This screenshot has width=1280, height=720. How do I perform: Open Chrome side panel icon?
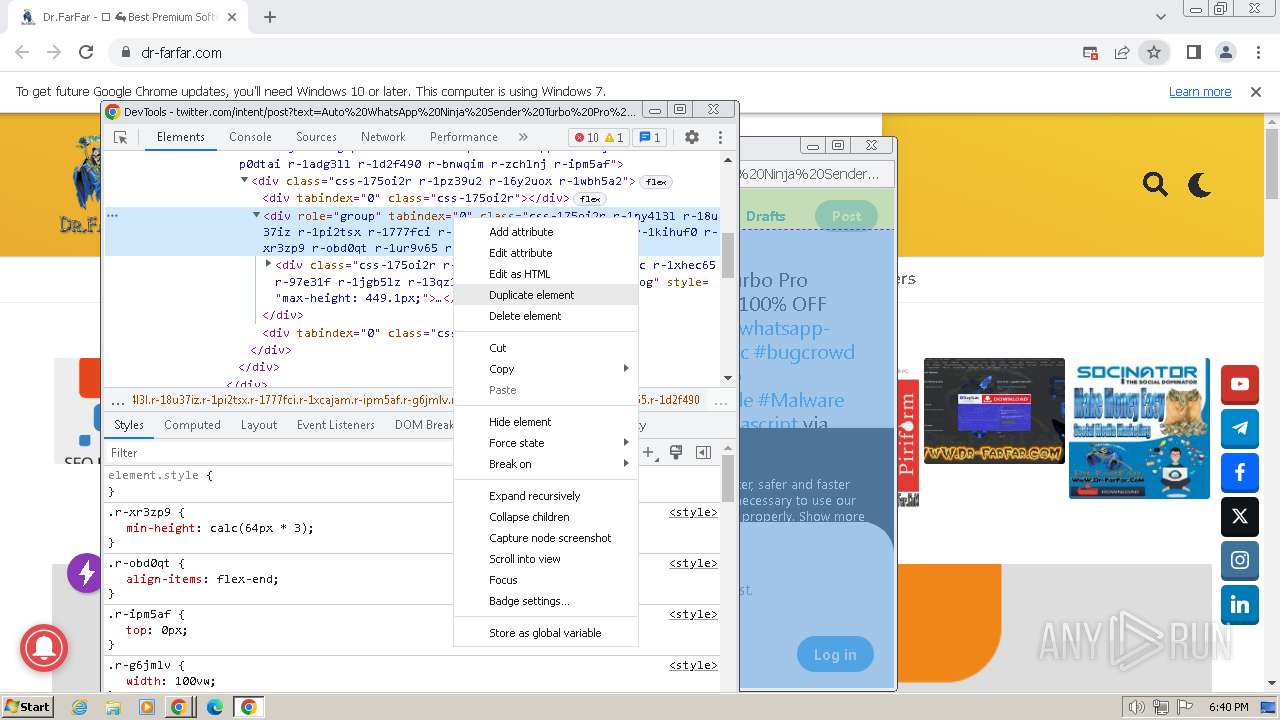pos(1193,52)
